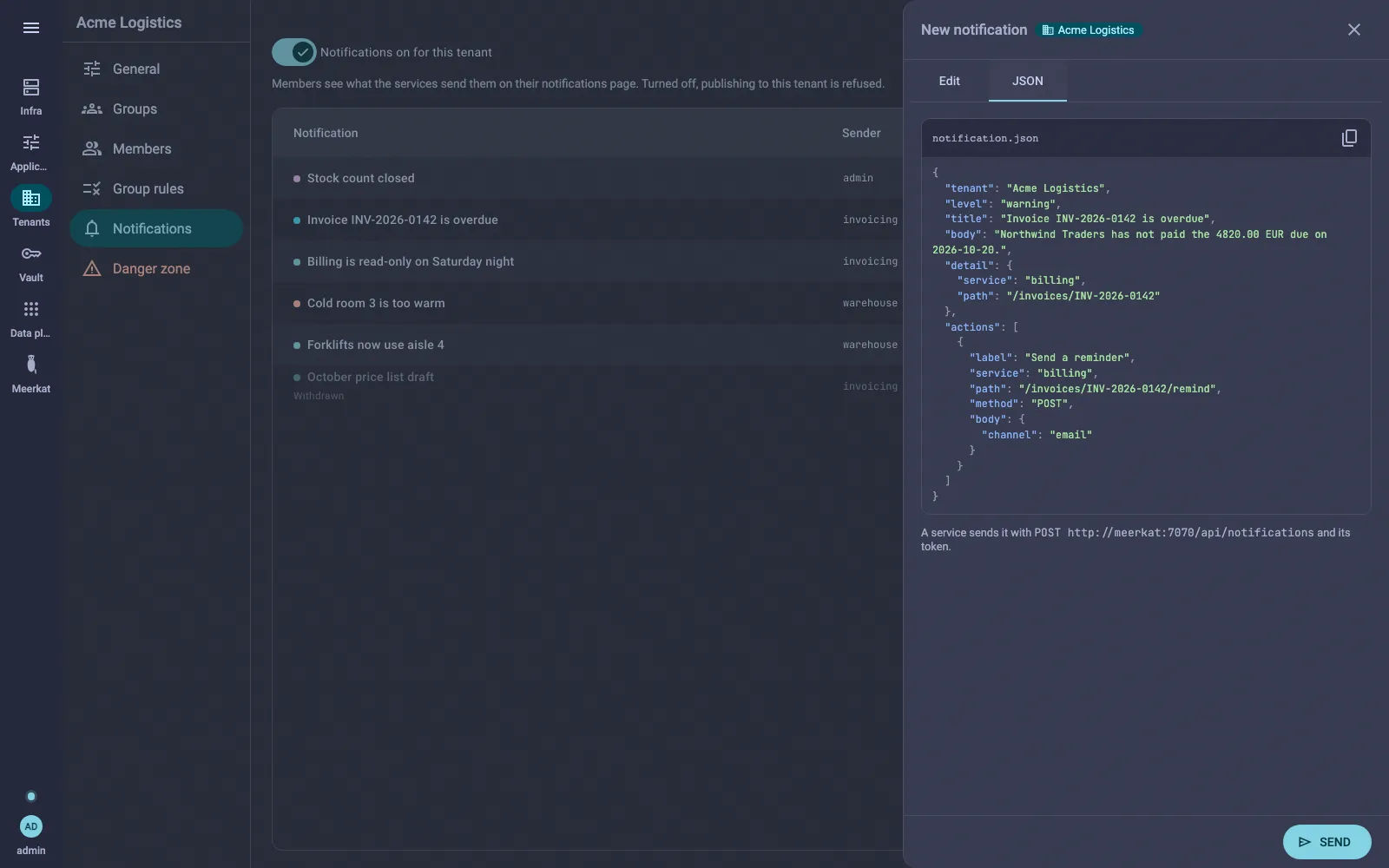The width and height of the screenshot is (1389, 868).
Task: Click inside the JSON code block
Action: tap(1146, 335)
